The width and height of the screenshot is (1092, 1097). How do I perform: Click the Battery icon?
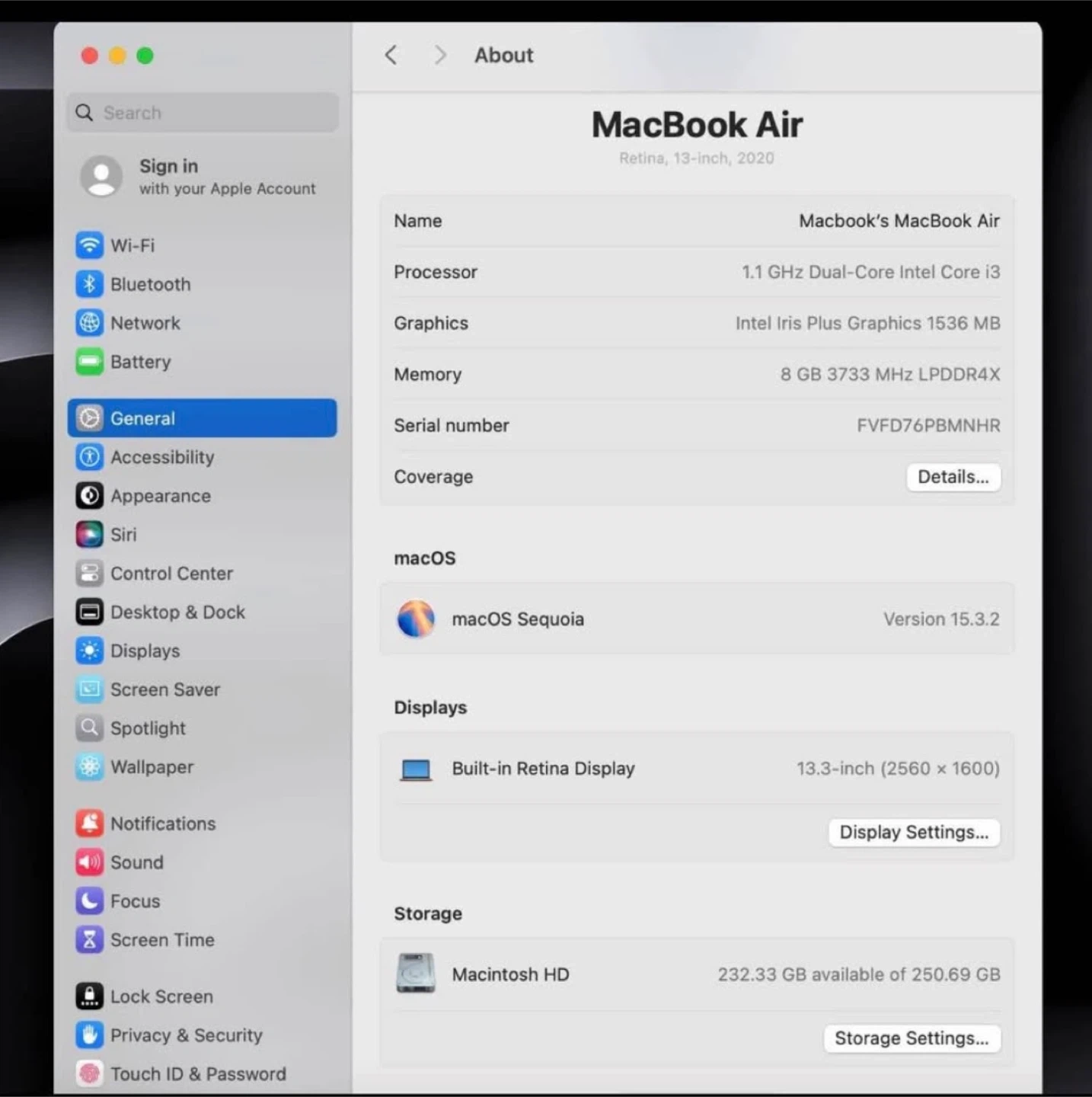[89, 362]
